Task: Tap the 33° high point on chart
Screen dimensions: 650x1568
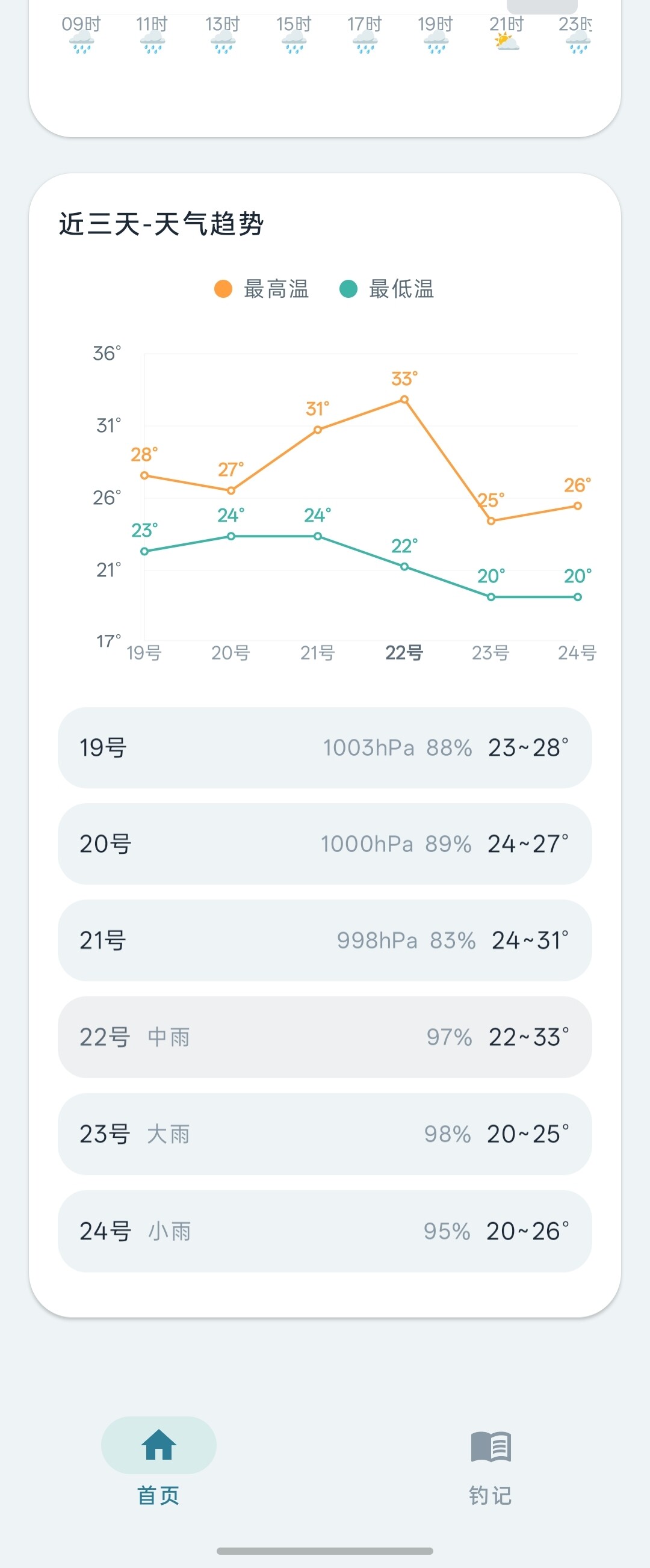Action: pos(404,400)
